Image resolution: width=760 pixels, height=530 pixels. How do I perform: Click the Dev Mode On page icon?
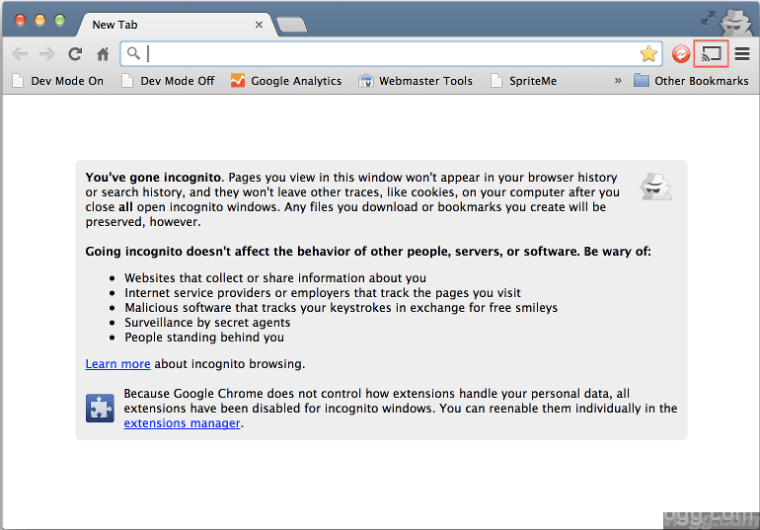pos(18,80)
